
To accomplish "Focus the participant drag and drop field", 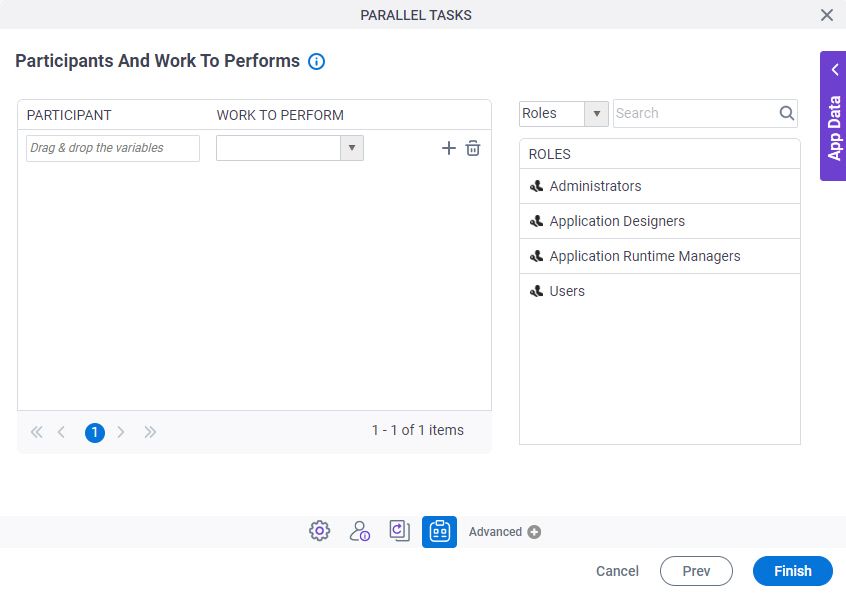I will [x=113, y=148].
